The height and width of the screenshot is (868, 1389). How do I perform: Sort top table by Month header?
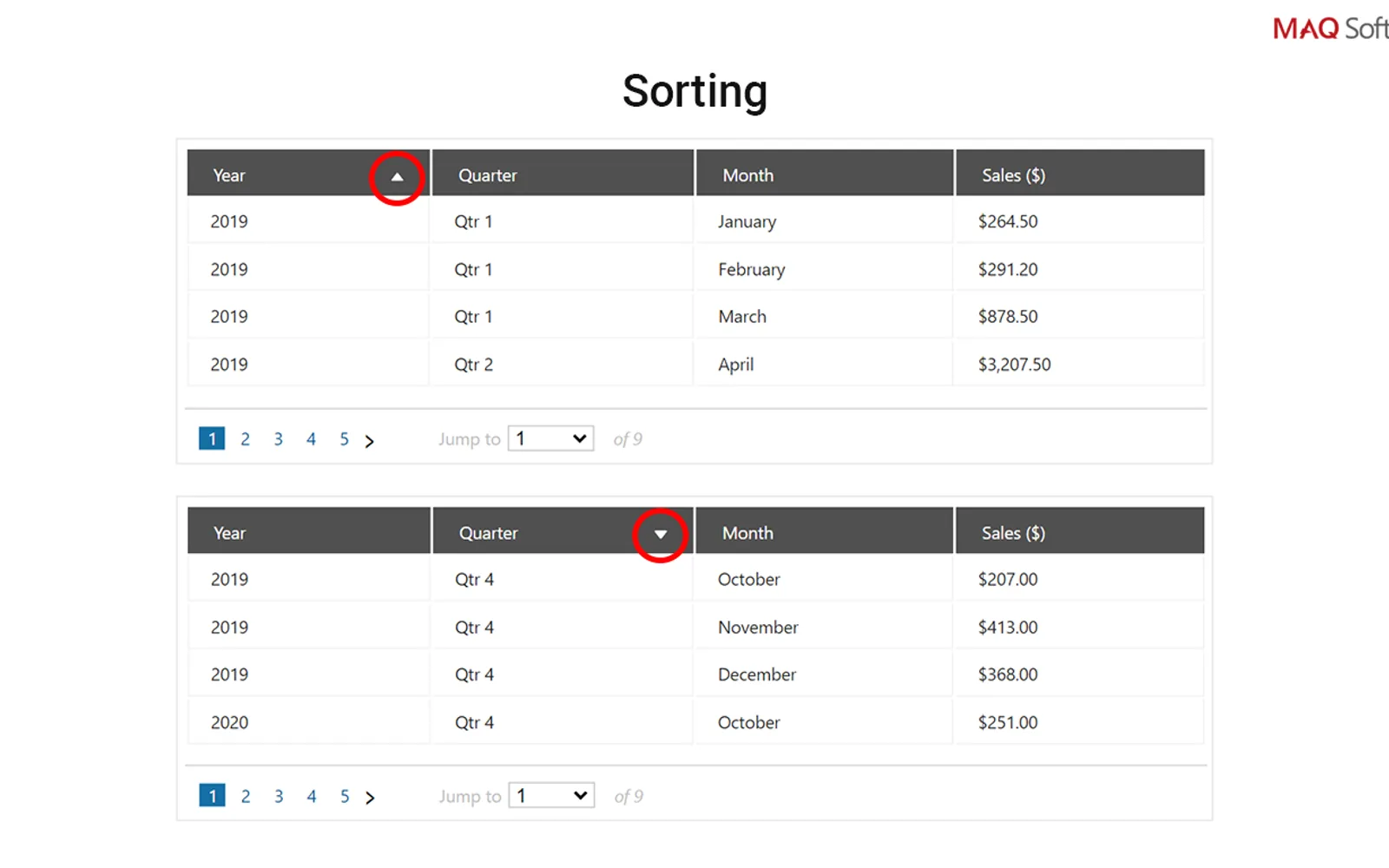825,173
